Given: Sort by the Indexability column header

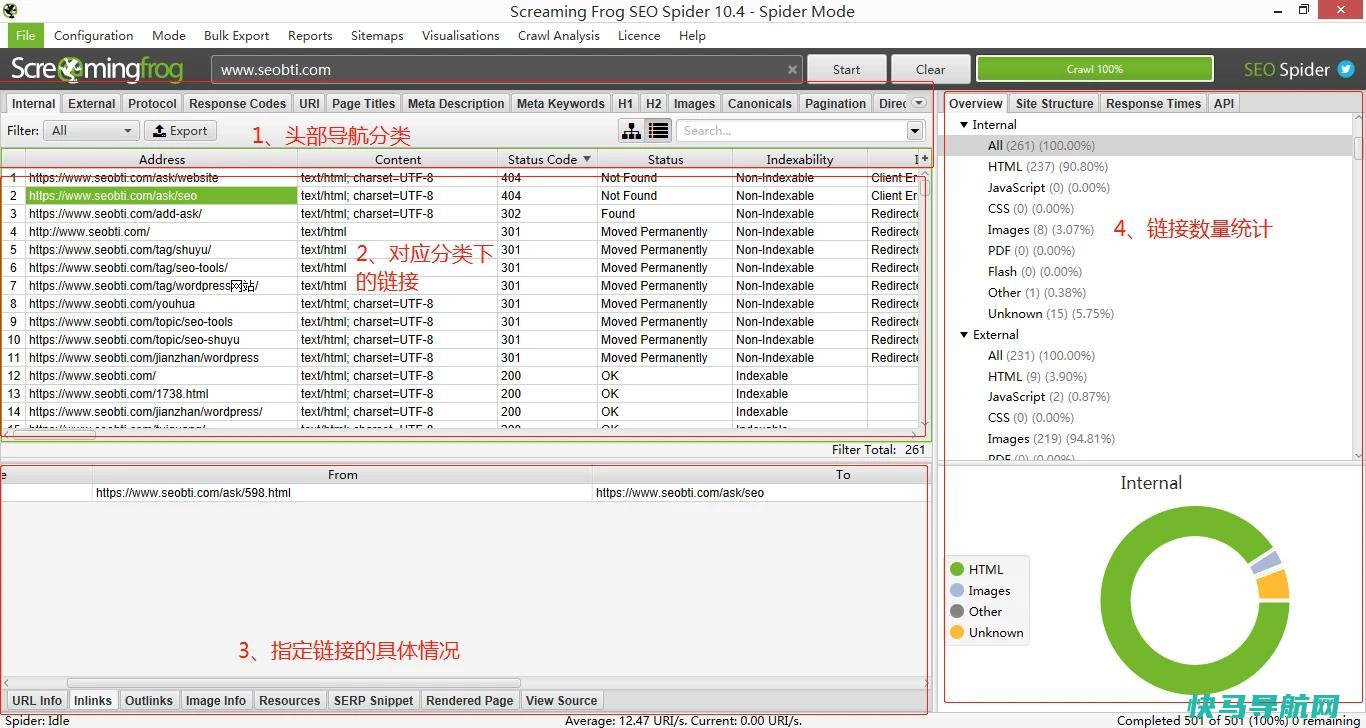Looking at the screenshot, I should click(800, 159).
